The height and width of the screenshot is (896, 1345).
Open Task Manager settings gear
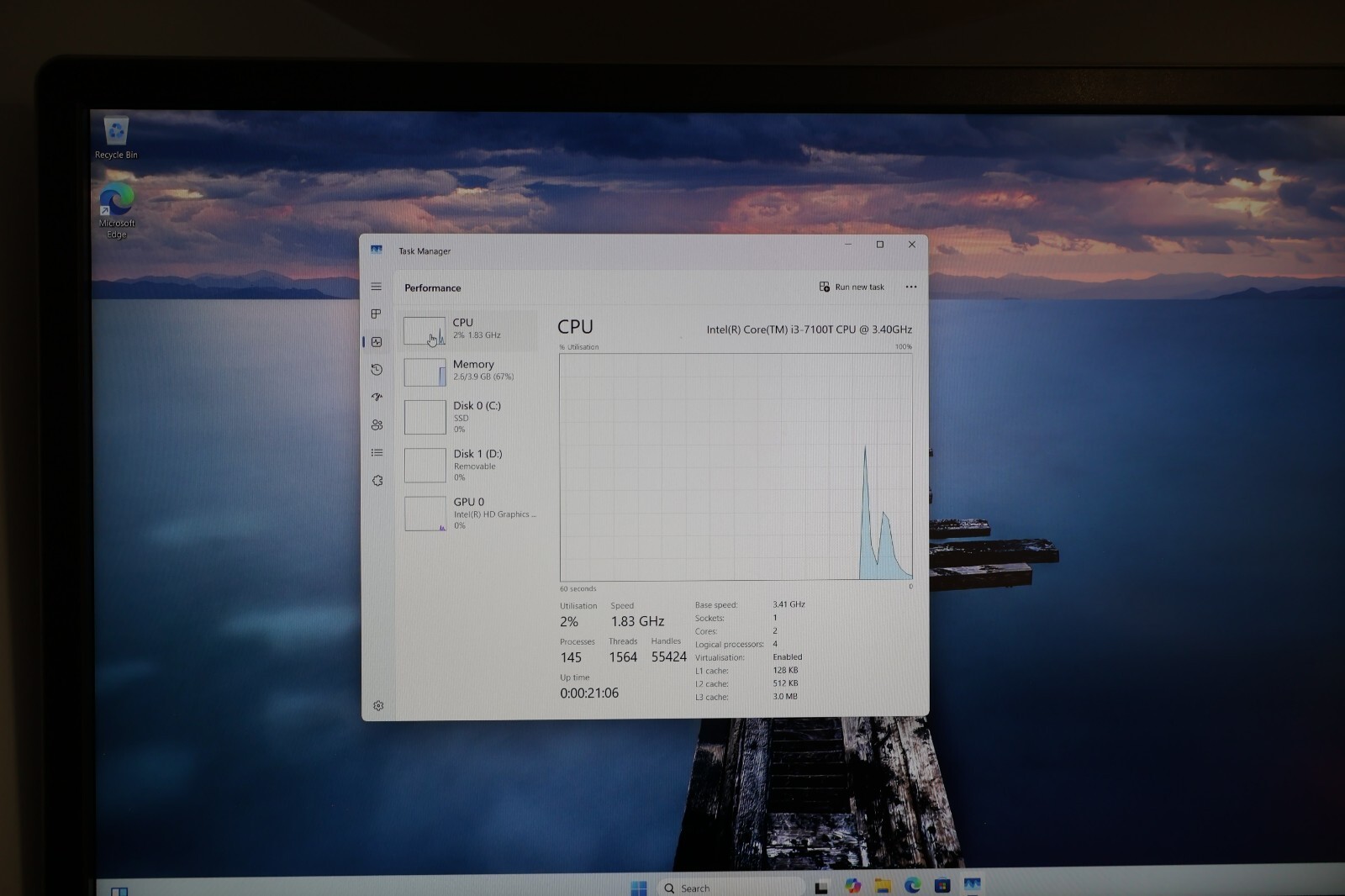[x=378, y=705]
